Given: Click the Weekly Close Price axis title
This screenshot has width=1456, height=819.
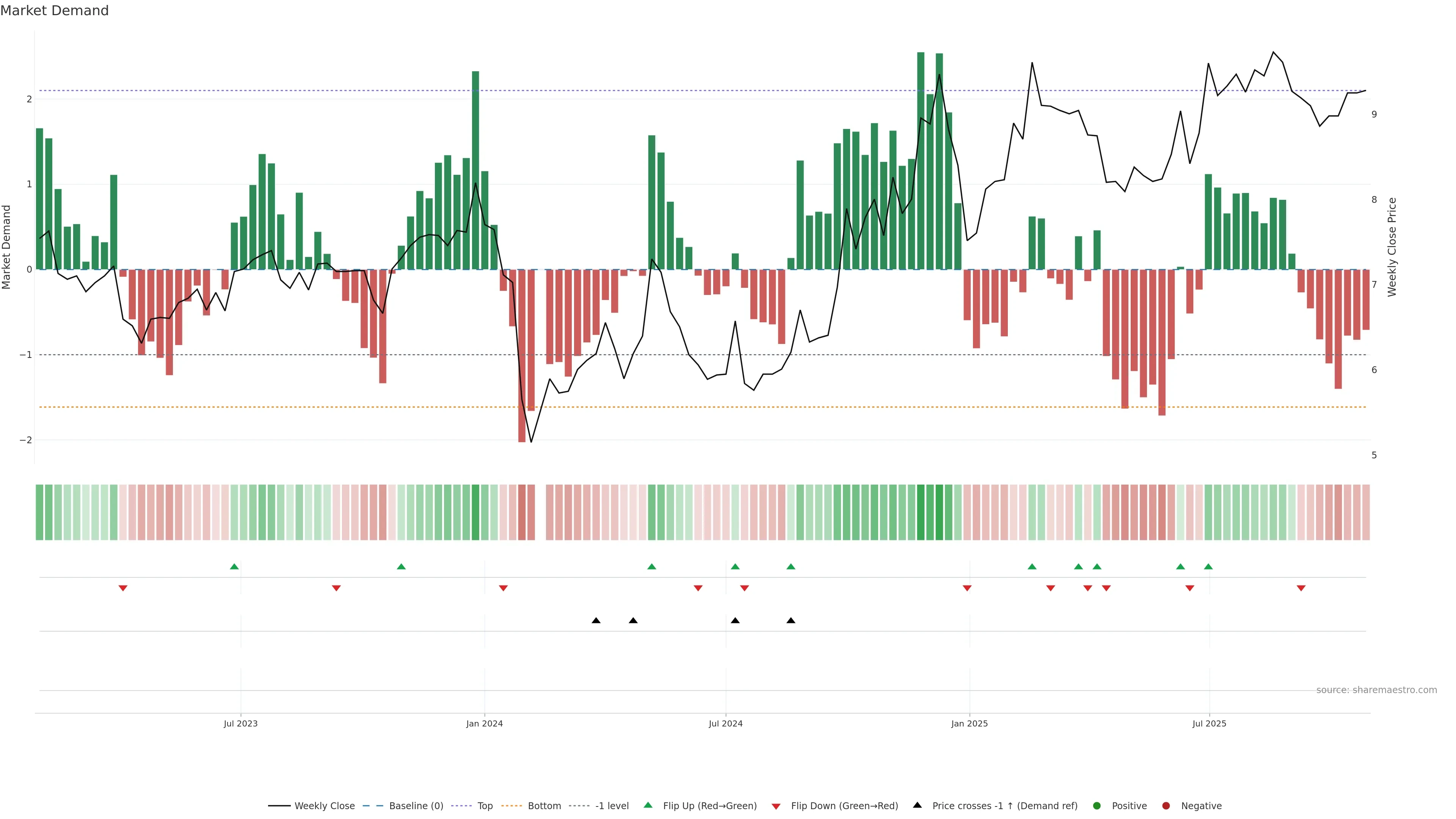Looking at the screenshot, I should point(1392,247).
